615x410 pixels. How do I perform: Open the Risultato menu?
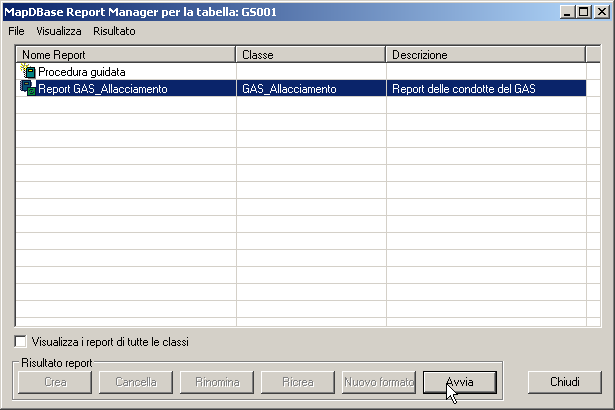(114, 31)
